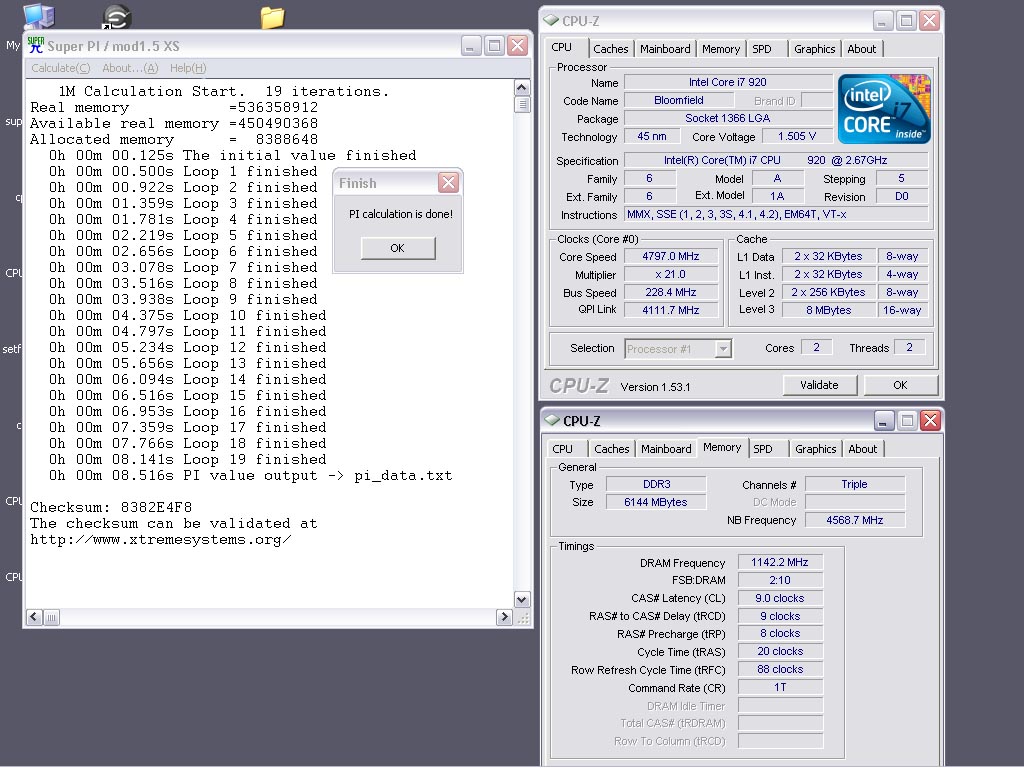Click the Super PI vertical scrollbar thumb

(522, 104)
